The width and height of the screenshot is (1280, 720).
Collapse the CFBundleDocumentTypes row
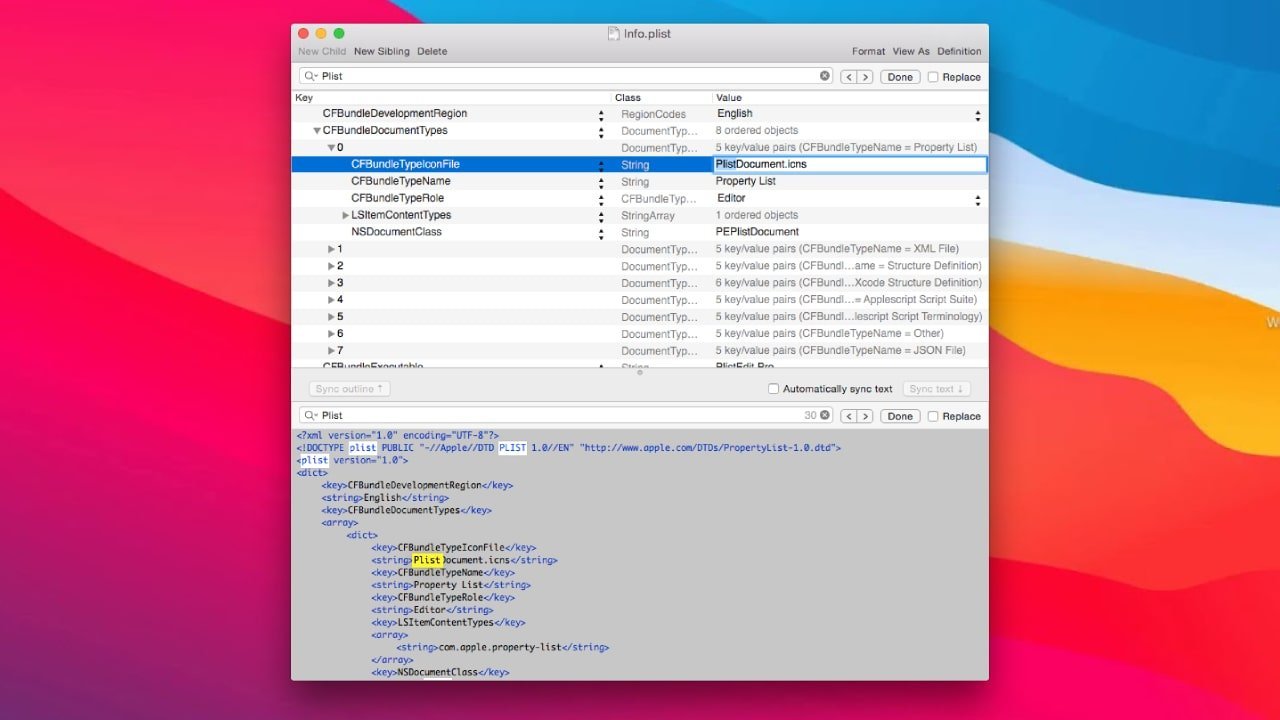(x=317, y=131)
